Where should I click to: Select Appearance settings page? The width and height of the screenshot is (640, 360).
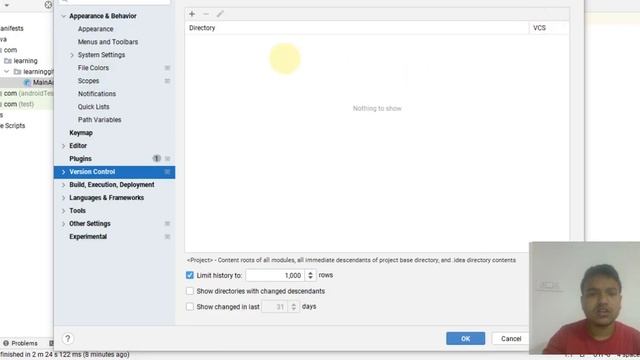pos(96,29)
